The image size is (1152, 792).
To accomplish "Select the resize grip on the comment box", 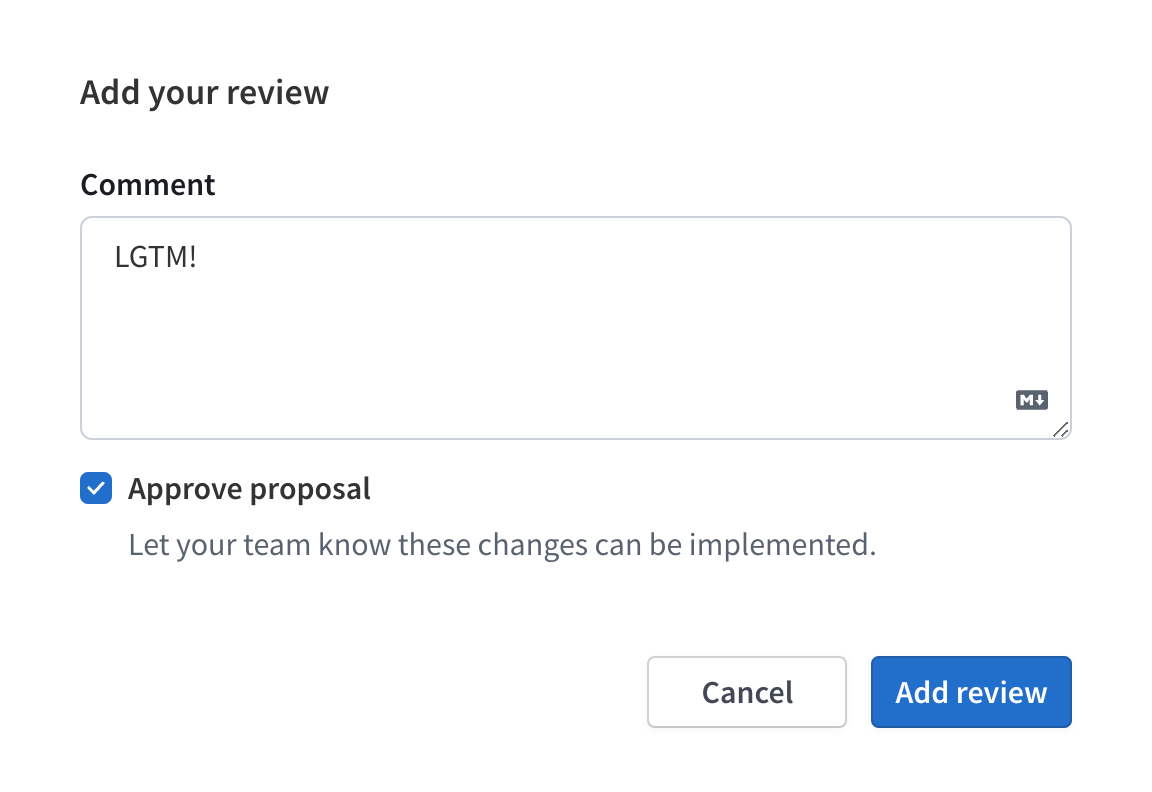I will point(1062,431).
